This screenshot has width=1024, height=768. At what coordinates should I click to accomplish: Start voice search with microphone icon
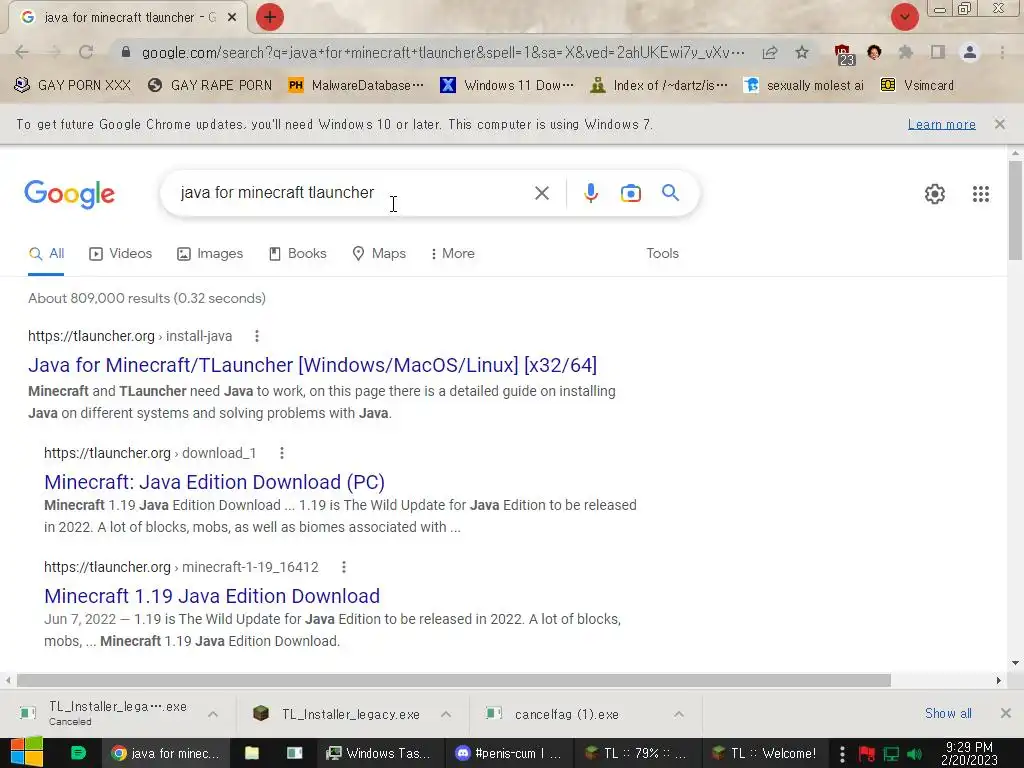(x=591, y=193)
